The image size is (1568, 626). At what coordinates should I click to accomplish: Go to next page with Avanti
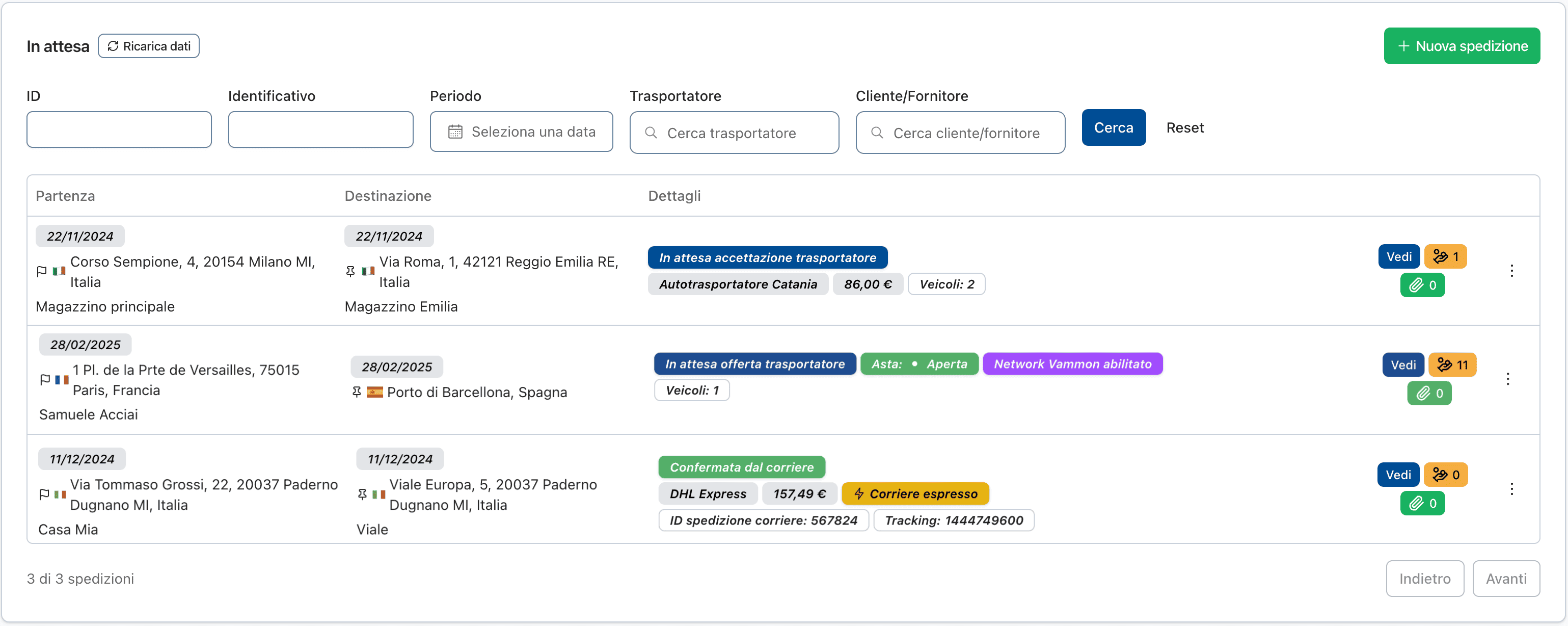coord(1506,579)
